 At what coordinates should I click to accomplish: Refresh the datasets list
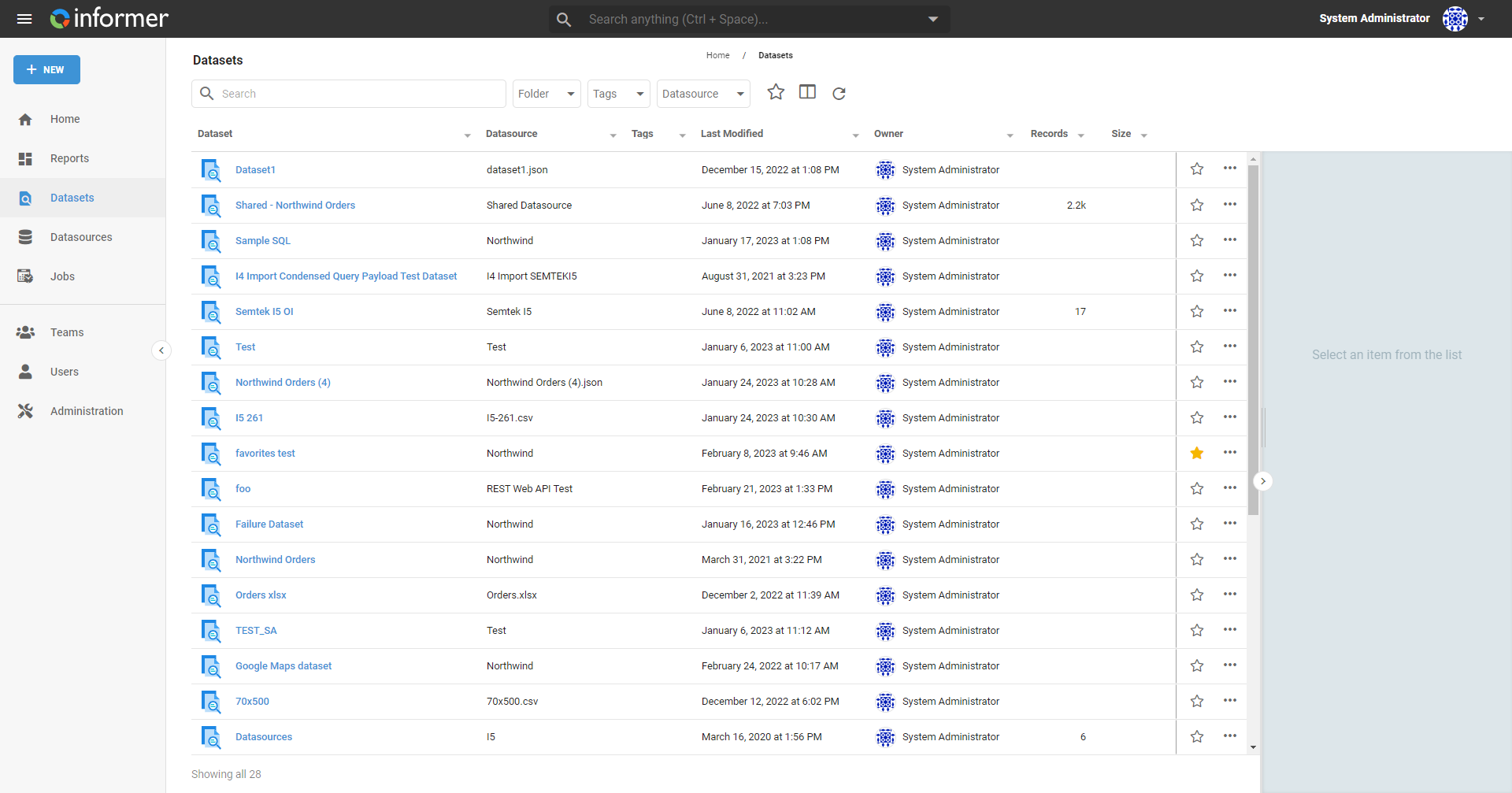point(839,93)
